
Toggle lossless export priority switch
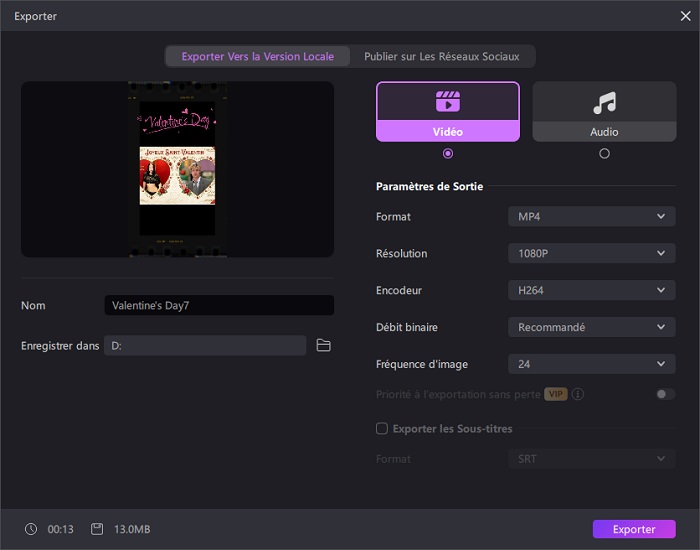coord(665,394)
